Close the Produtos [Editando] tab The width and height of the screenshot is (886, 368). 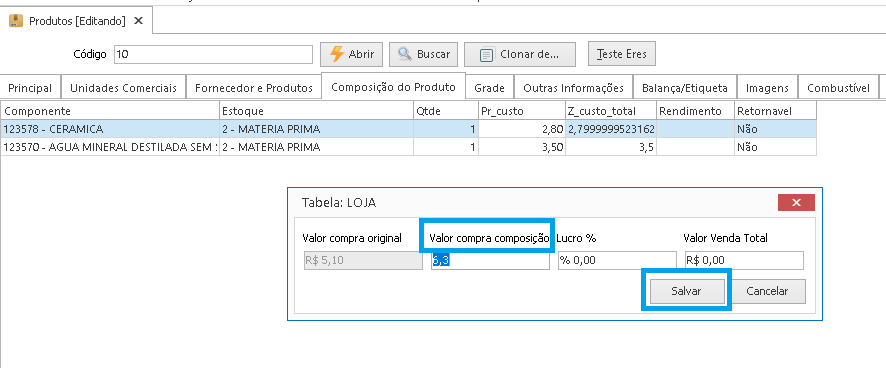[x=138, y=21]
